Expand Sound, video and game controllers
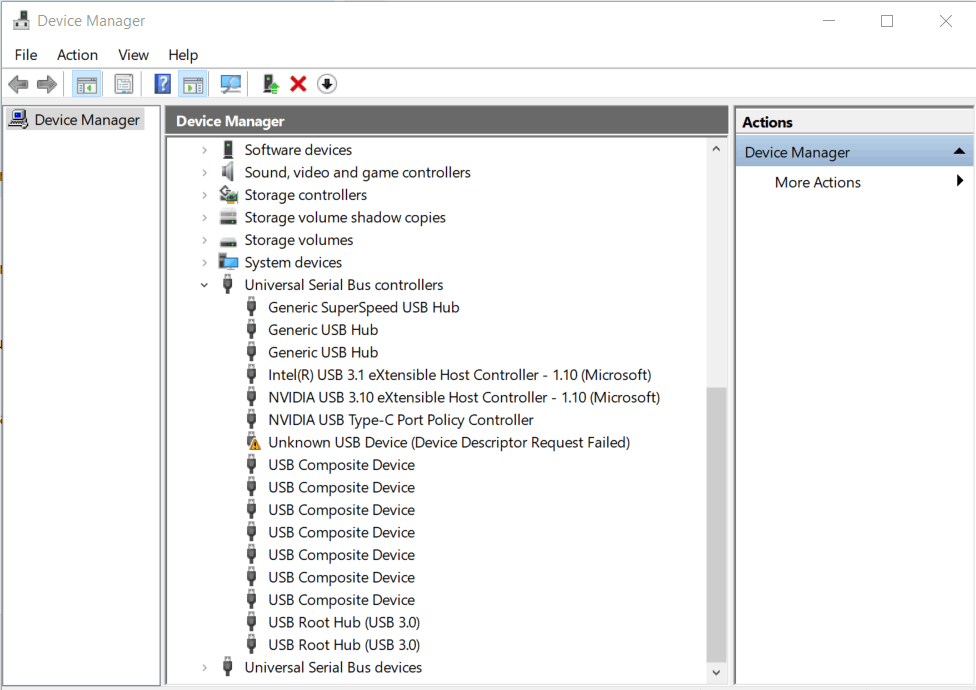 pos(204,172)
